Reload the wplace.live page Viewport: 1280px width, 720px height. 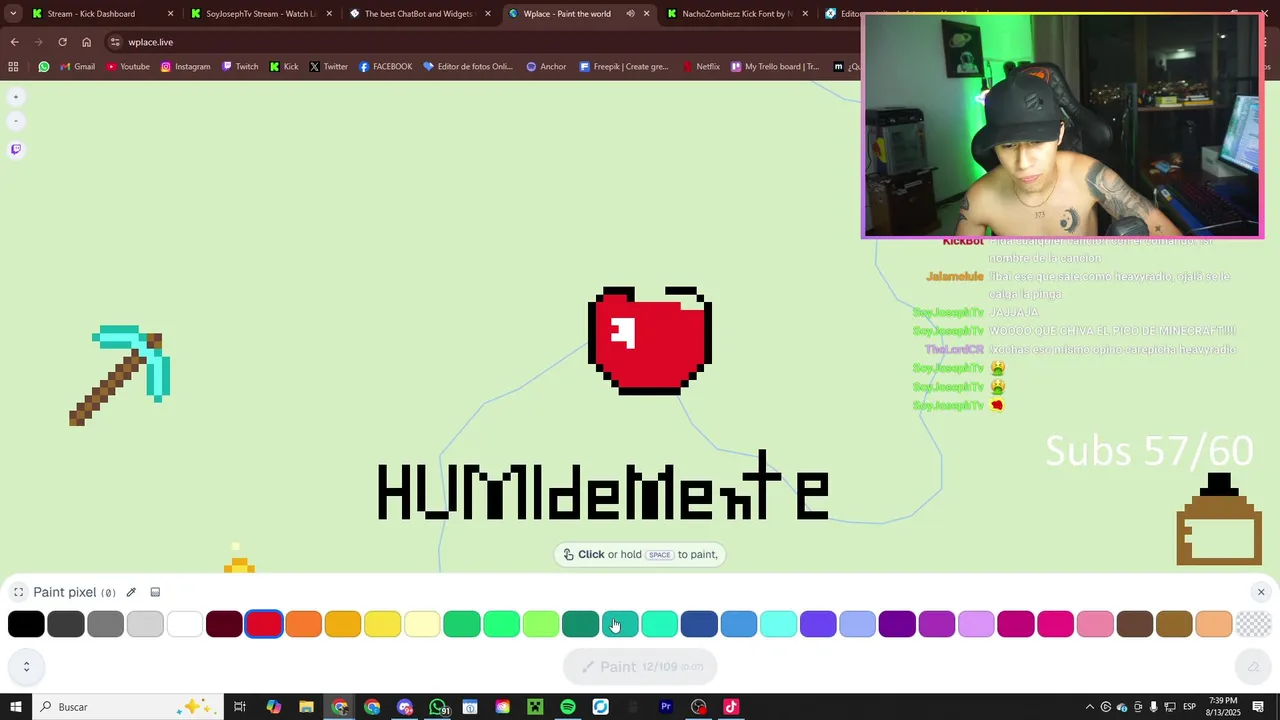(62, 42)
